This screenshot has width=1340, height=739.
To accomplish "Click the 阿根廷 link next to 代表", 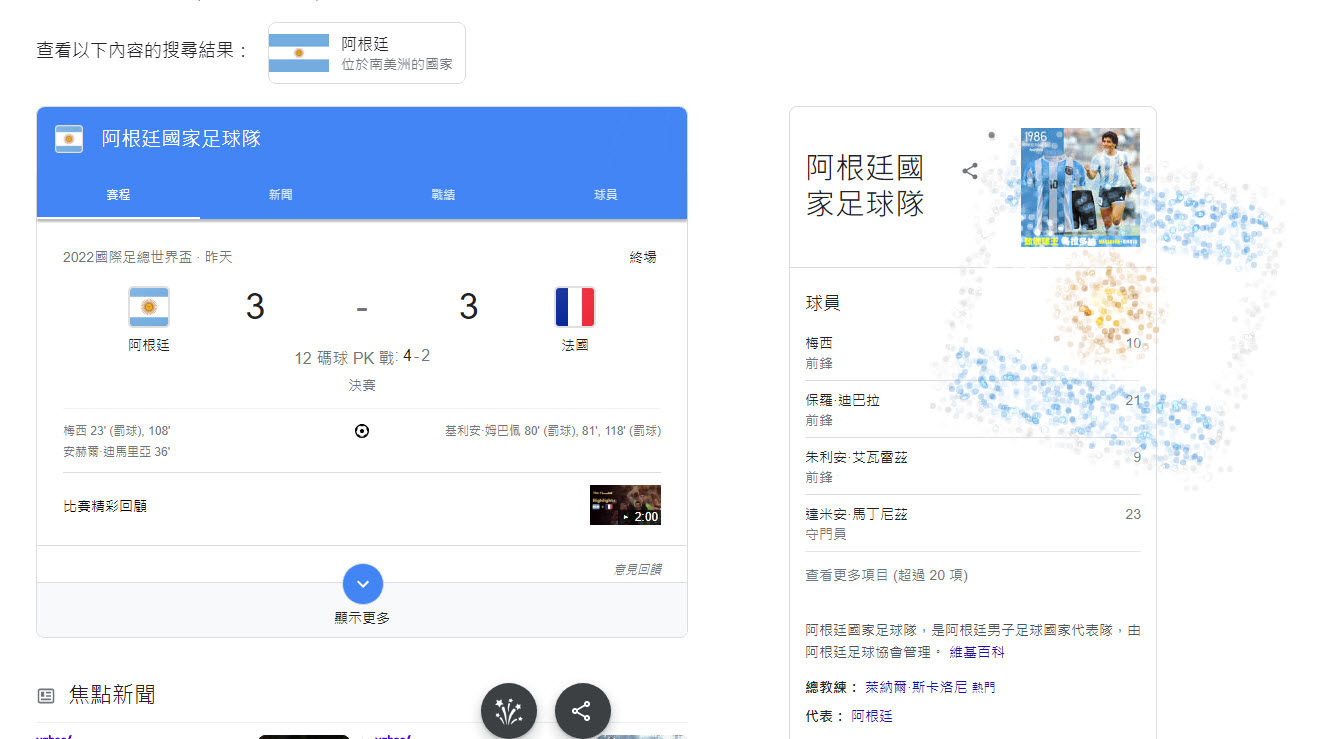I will click(872, 716).
